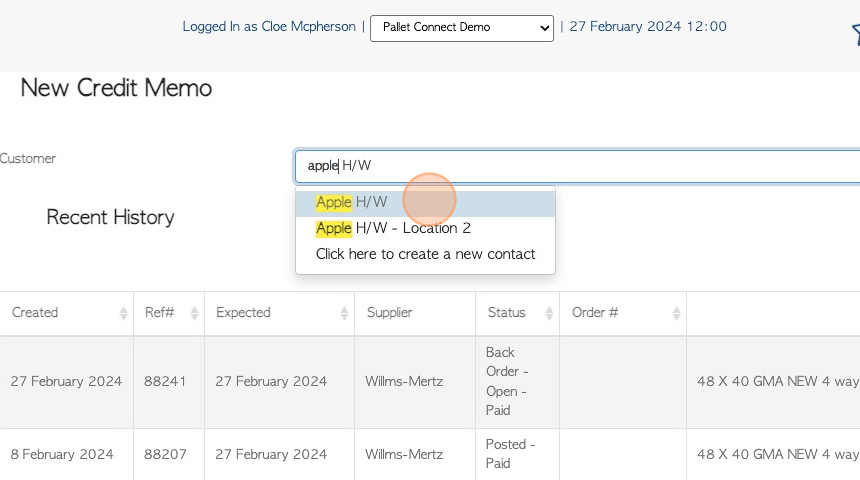The width and height of the screenshot is (860, 480).
Task: Open the Pallet Connect Demo dropdown
Action: [462, 28]
